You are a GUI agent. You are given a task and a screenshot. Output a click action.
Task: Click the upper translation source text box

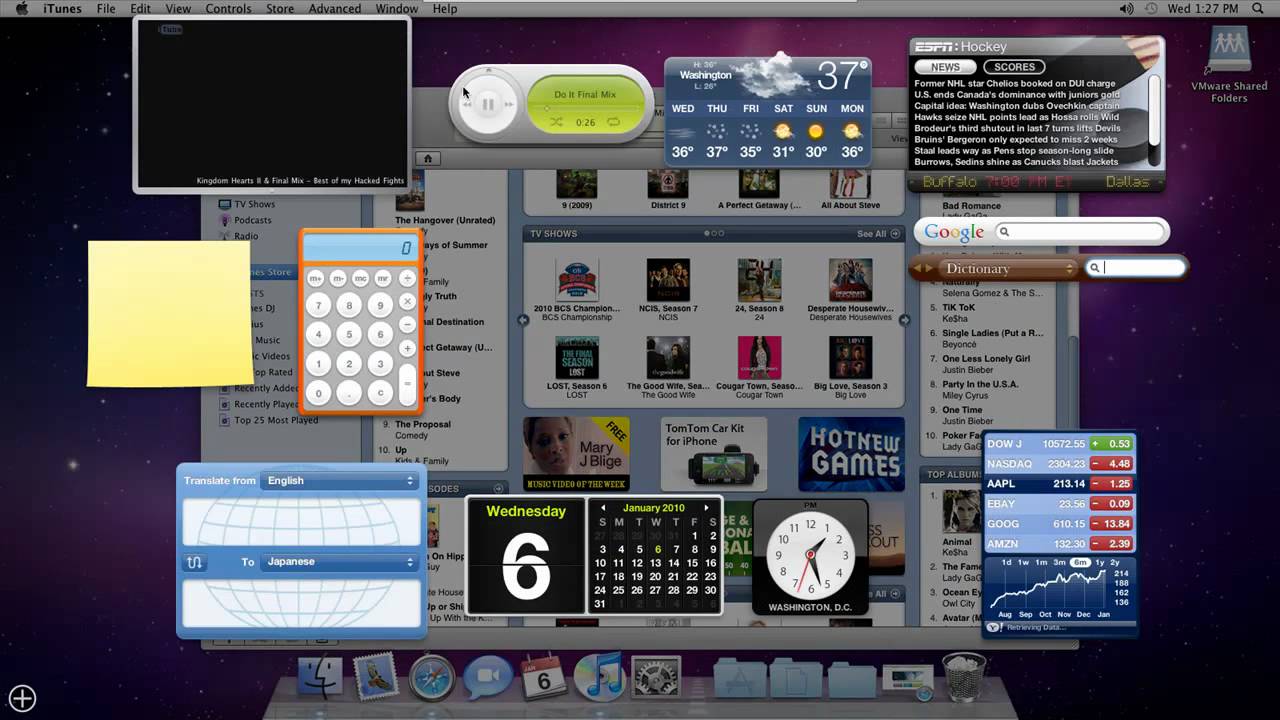point(301,521)
